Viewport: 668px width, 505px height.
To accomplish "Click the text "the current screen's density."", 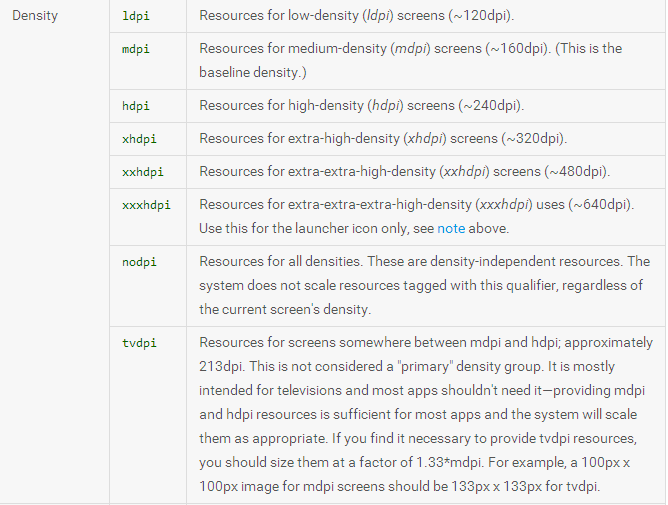I will pyautogui.click(x=285, y=309).
